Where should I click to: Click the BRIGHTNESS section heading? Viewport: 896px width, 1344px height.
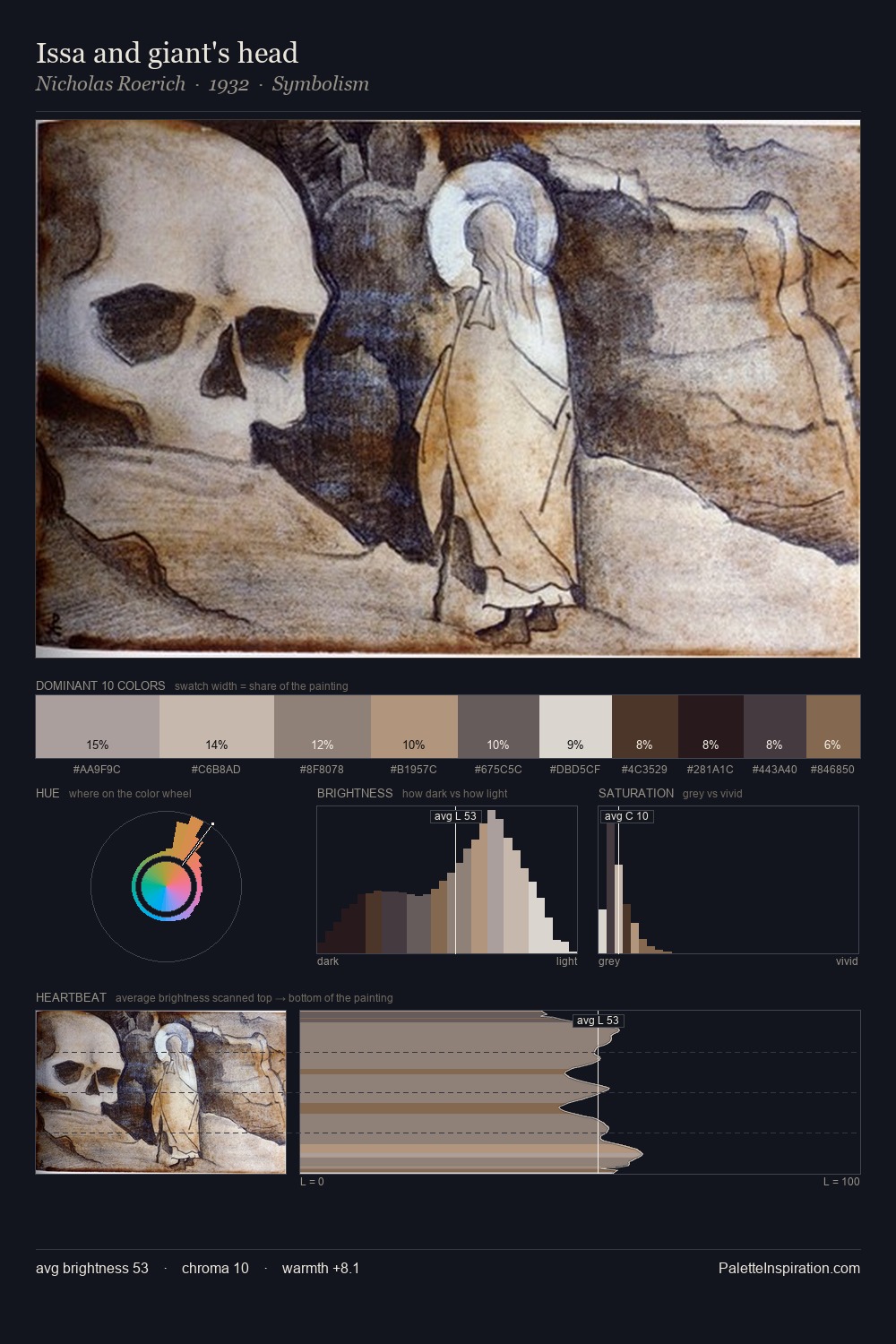pos(355,793)
